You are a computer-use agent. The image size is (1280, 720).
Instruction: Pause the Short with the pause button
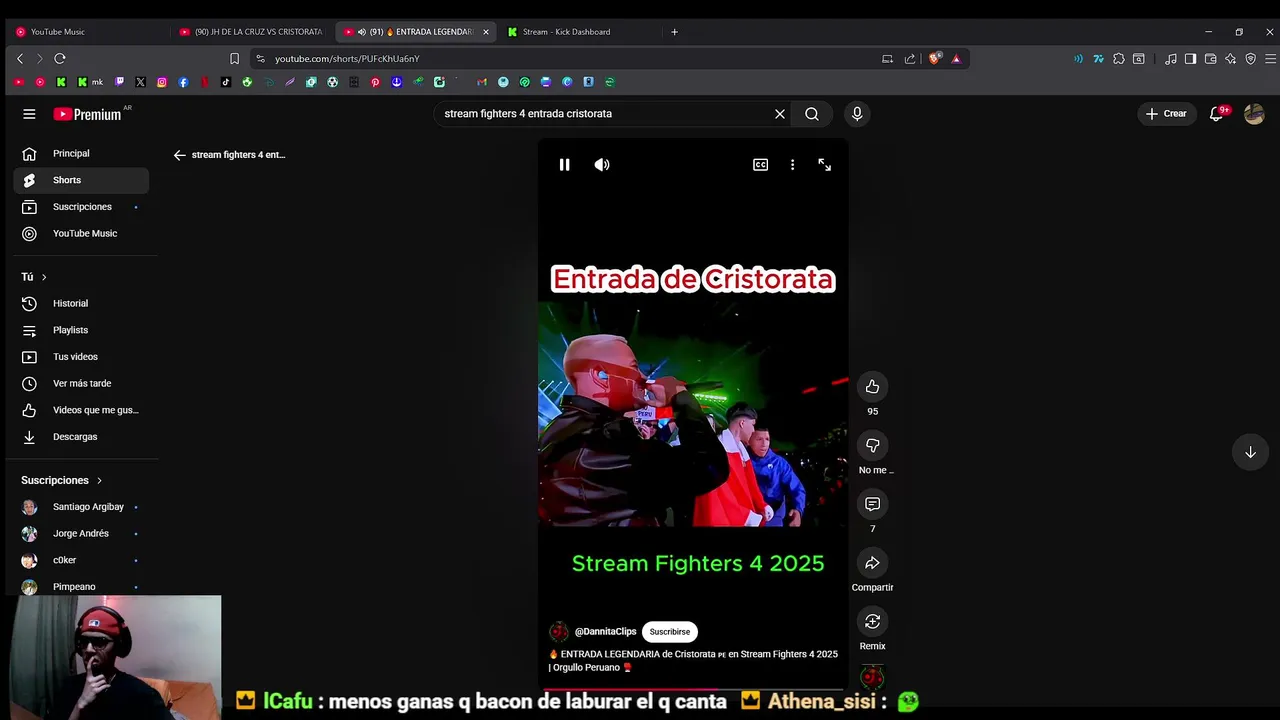(x=564, y=165)
